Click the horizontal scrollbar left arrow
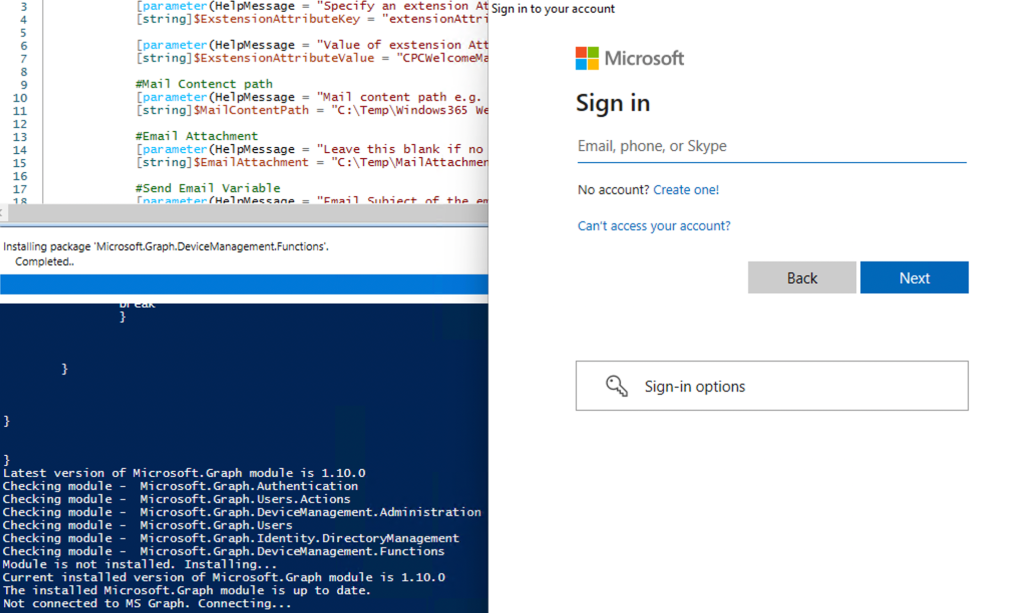 (x=3, y=213)
